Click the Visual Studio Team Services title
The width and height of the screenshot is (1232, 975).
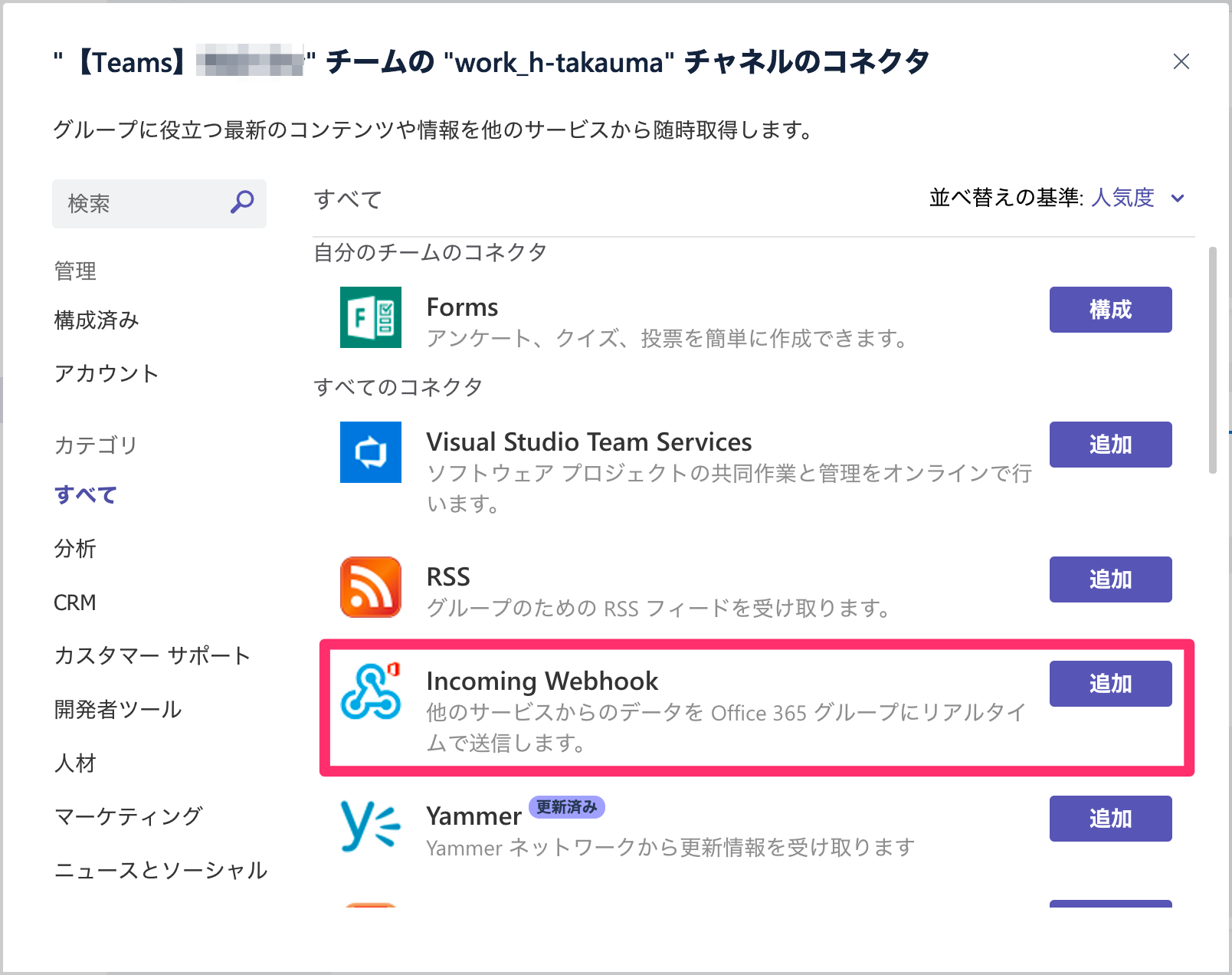click(589, 442)
